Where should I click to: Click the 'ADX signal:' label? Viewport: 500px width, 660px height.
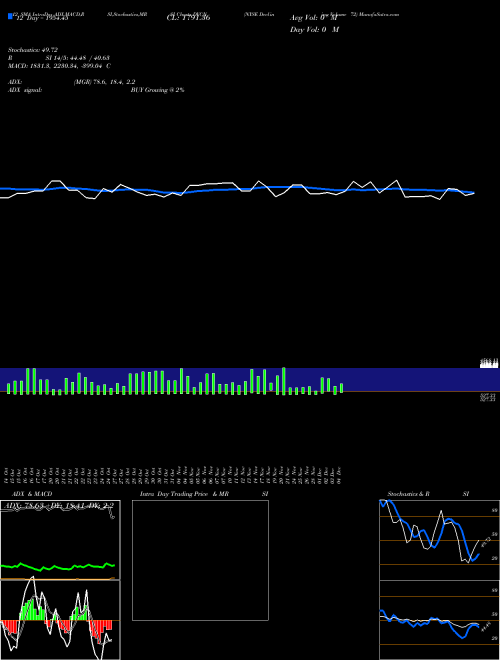click(x=25, y=90)
